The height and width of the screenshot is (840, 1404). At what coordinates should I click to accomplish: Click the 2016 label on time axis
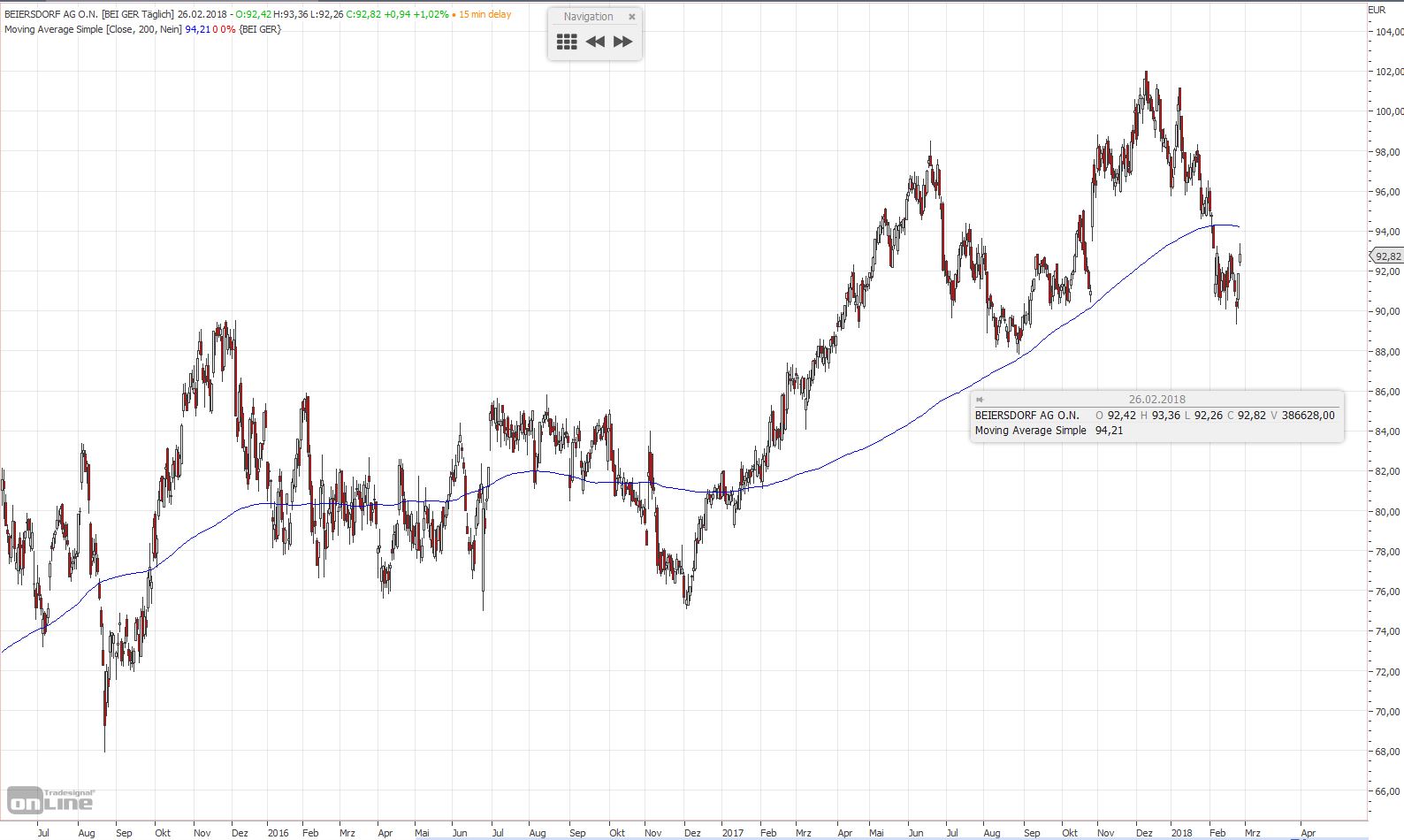(278, 833)
